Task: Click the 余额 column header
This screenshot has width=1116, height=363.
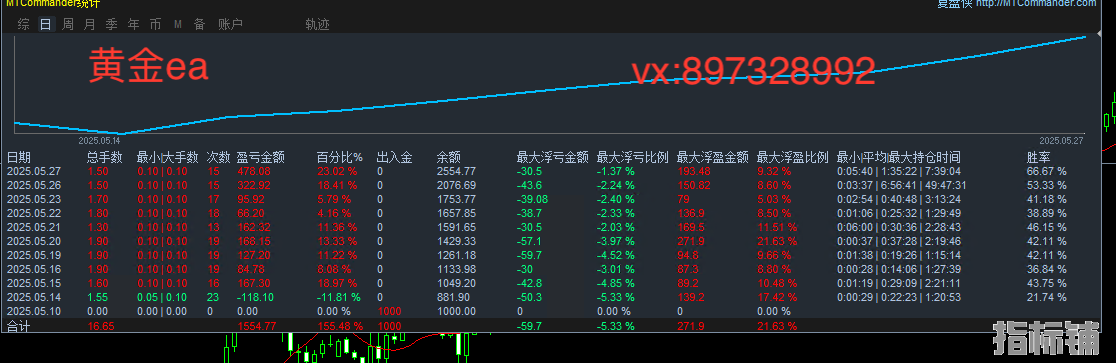Action: tap(449, 157)
